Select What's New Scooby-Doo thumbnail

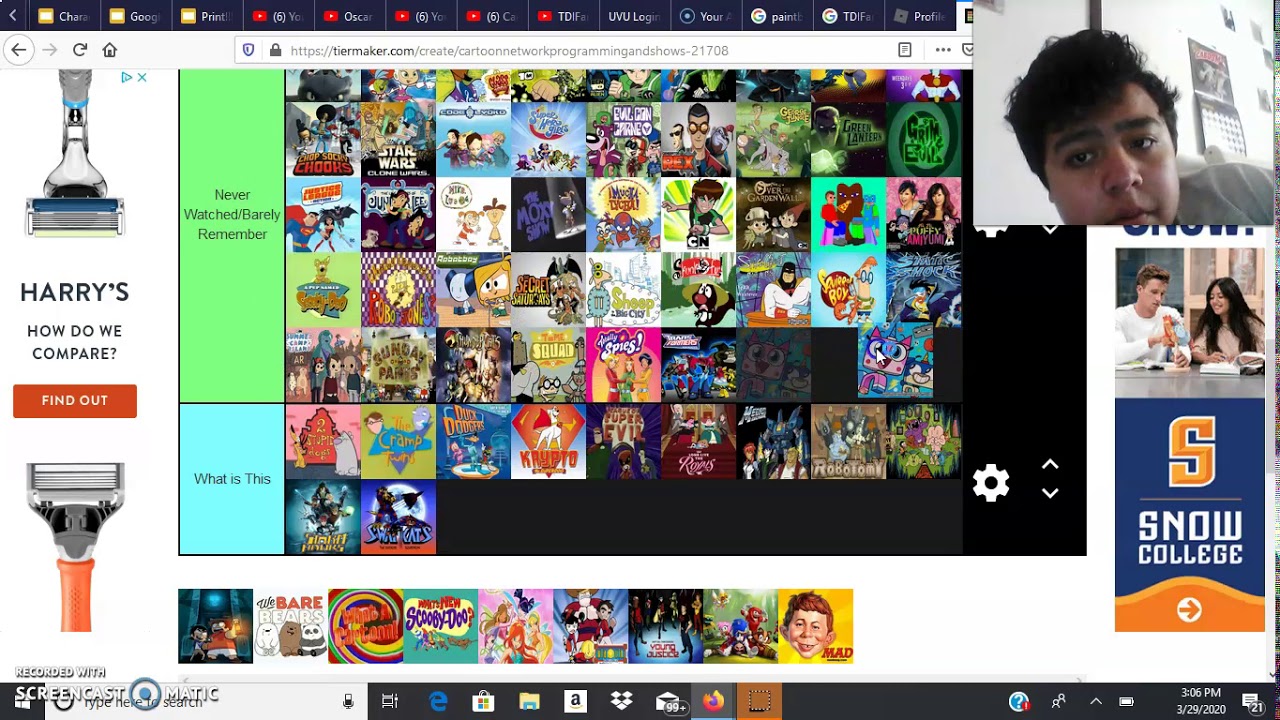pos(440,626)
